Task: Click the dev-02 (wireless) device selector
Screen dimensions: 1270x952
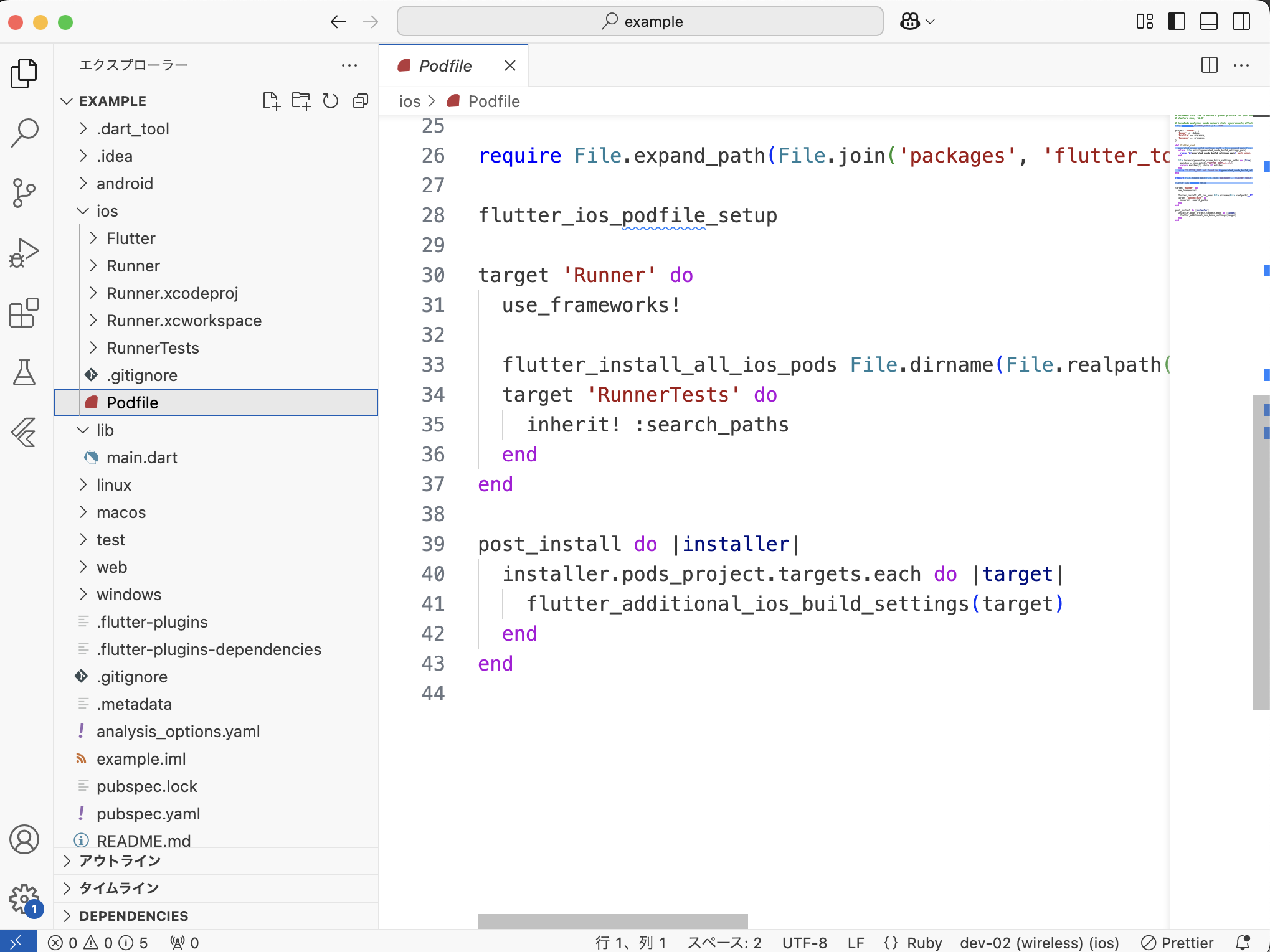Action: point(1039,943)
